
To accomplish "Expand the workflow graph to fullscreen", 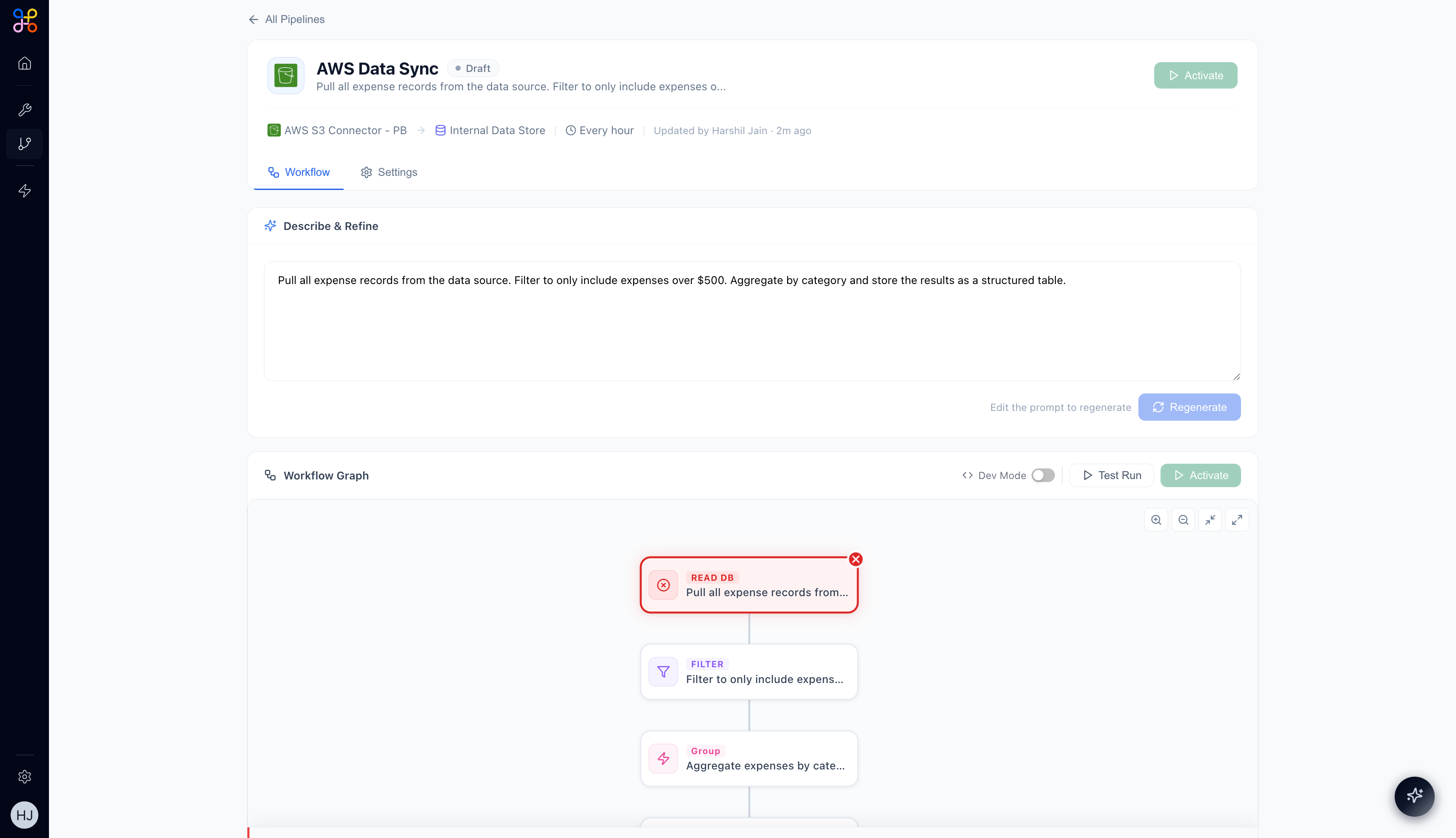I will click(1237, 520).
